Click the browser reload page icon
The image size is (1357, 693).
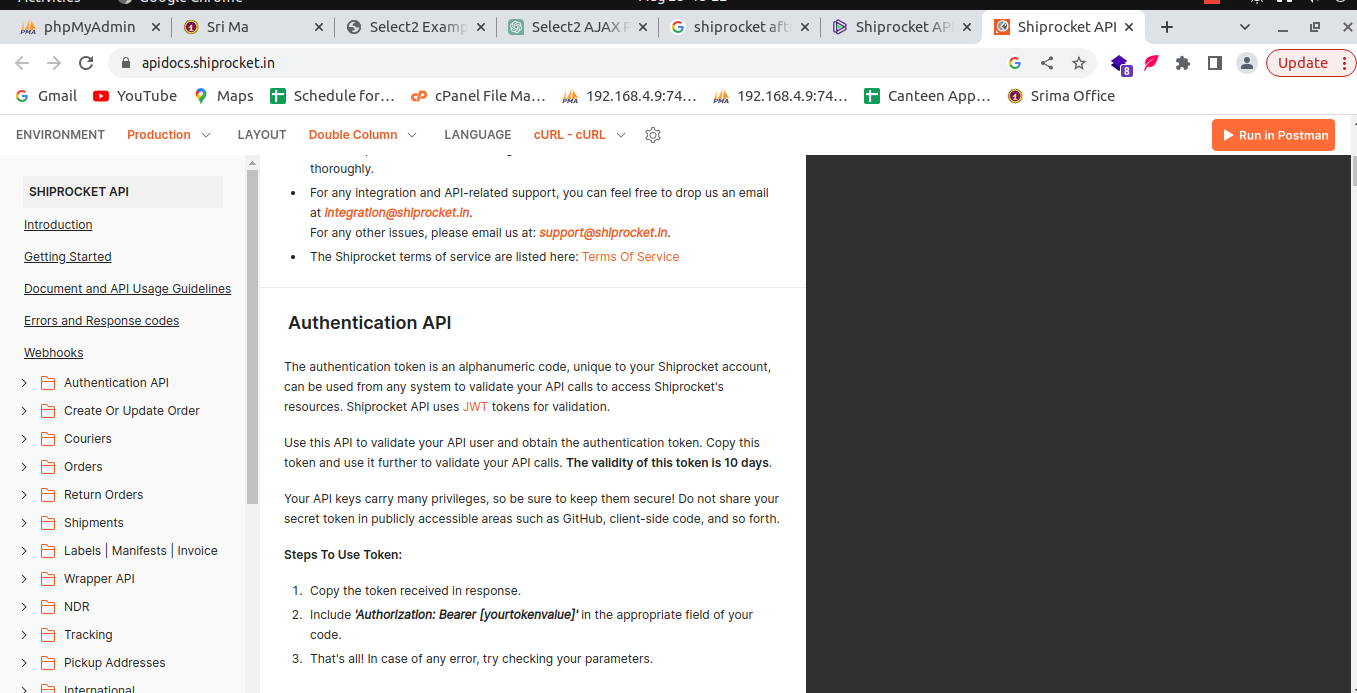click(86, 63)
